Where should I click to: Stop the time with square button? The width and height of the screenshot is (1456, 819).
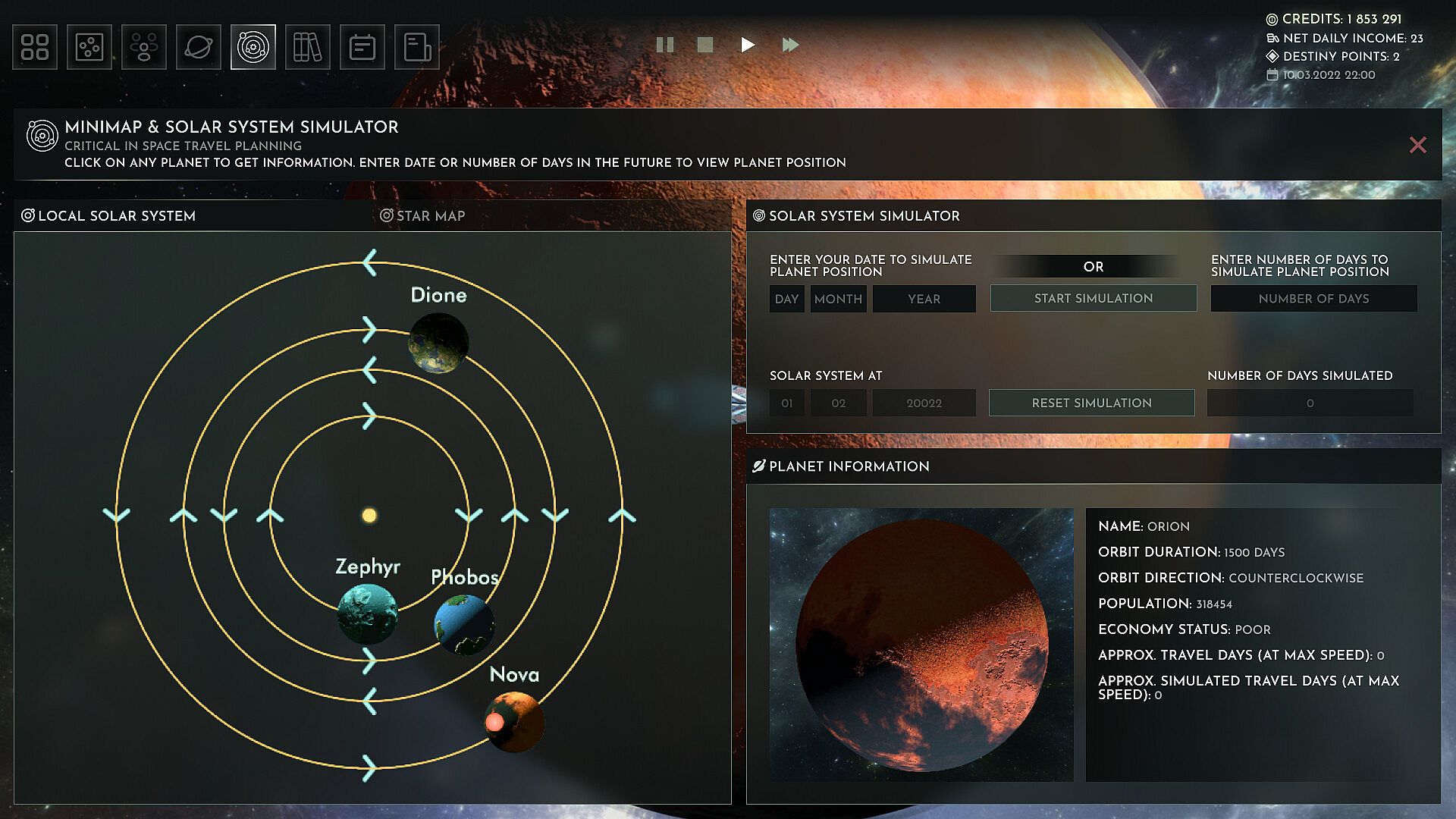pos(705,45)
